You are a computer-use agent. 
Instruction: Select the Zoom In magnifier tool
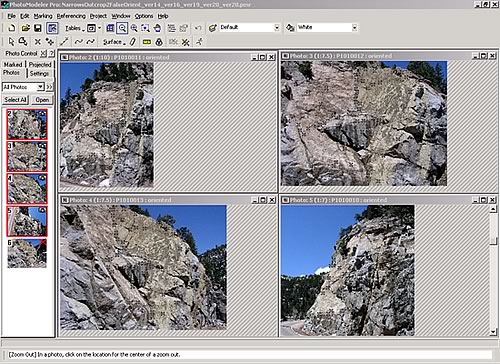pyautogui.click(x=134, y=28)
